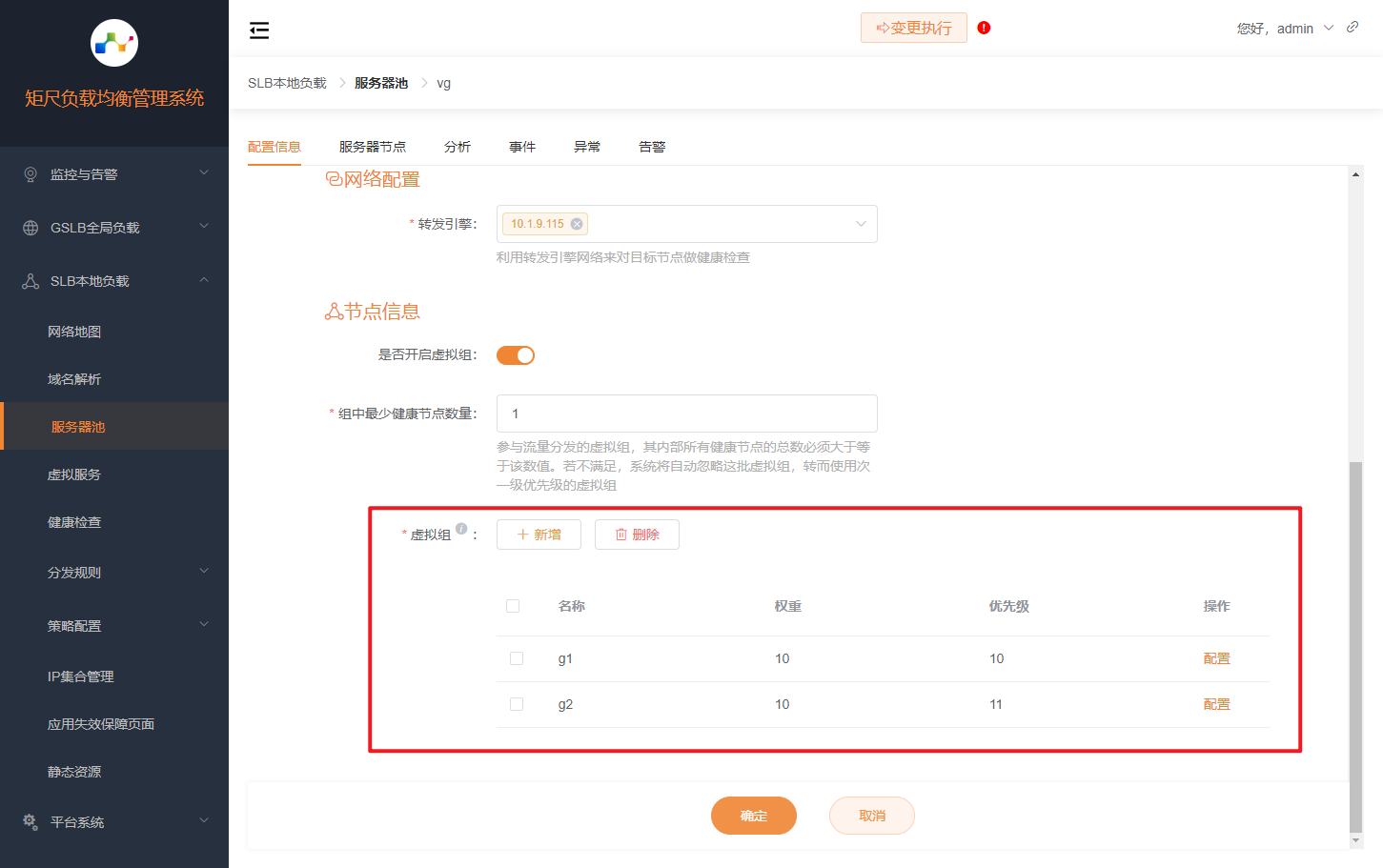
Task: Click the red alert icon beside 变更执行
Action: (x=984, y=28)
